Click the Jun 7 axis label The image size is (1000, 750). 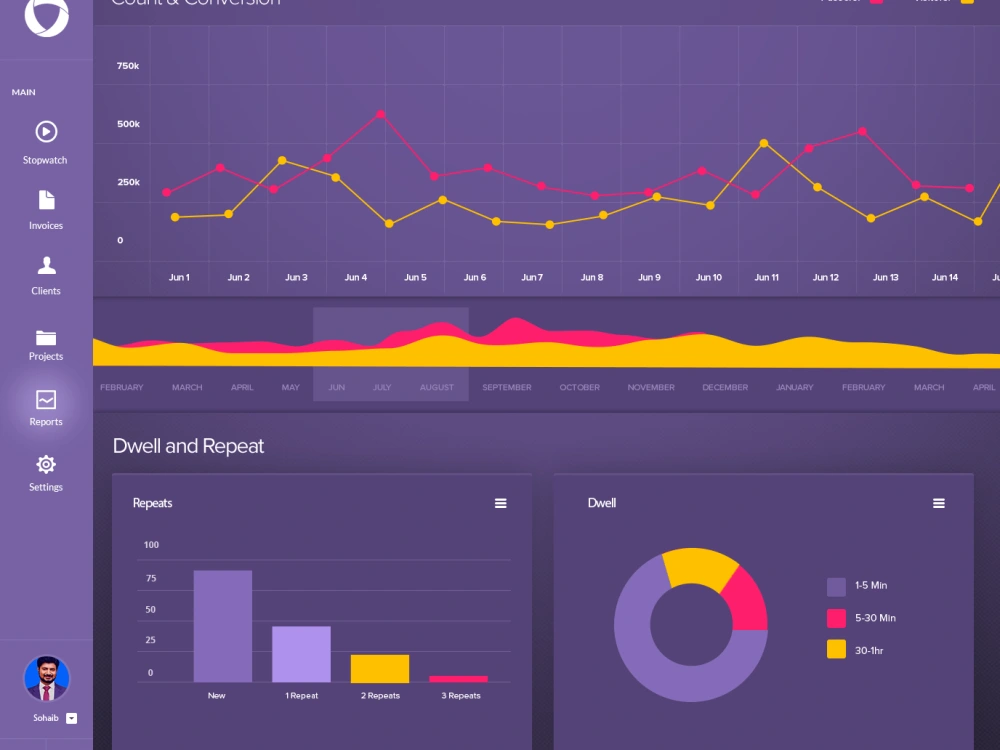click(x=532, y=277)
